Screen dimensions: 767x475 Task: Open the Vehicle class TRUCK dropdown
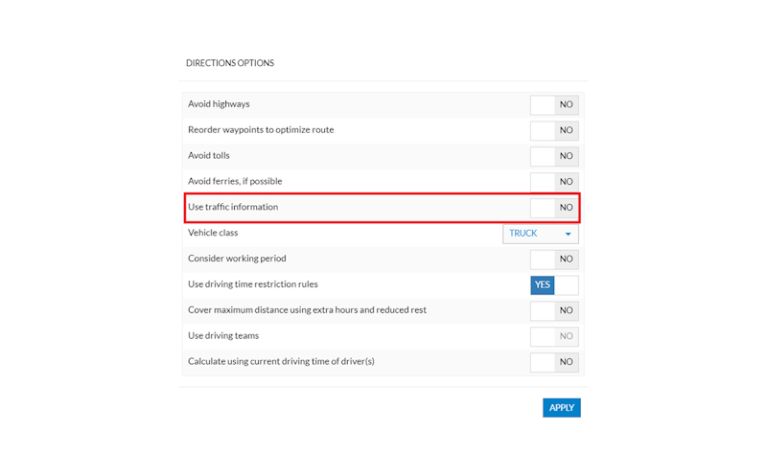pos(541,233)
